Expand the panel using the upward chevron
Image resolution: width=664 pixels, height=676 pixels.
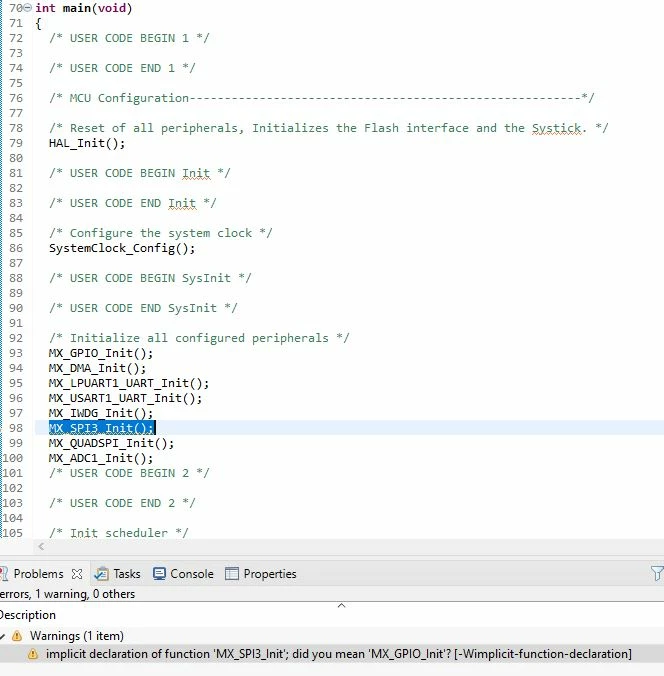(341, 605)
